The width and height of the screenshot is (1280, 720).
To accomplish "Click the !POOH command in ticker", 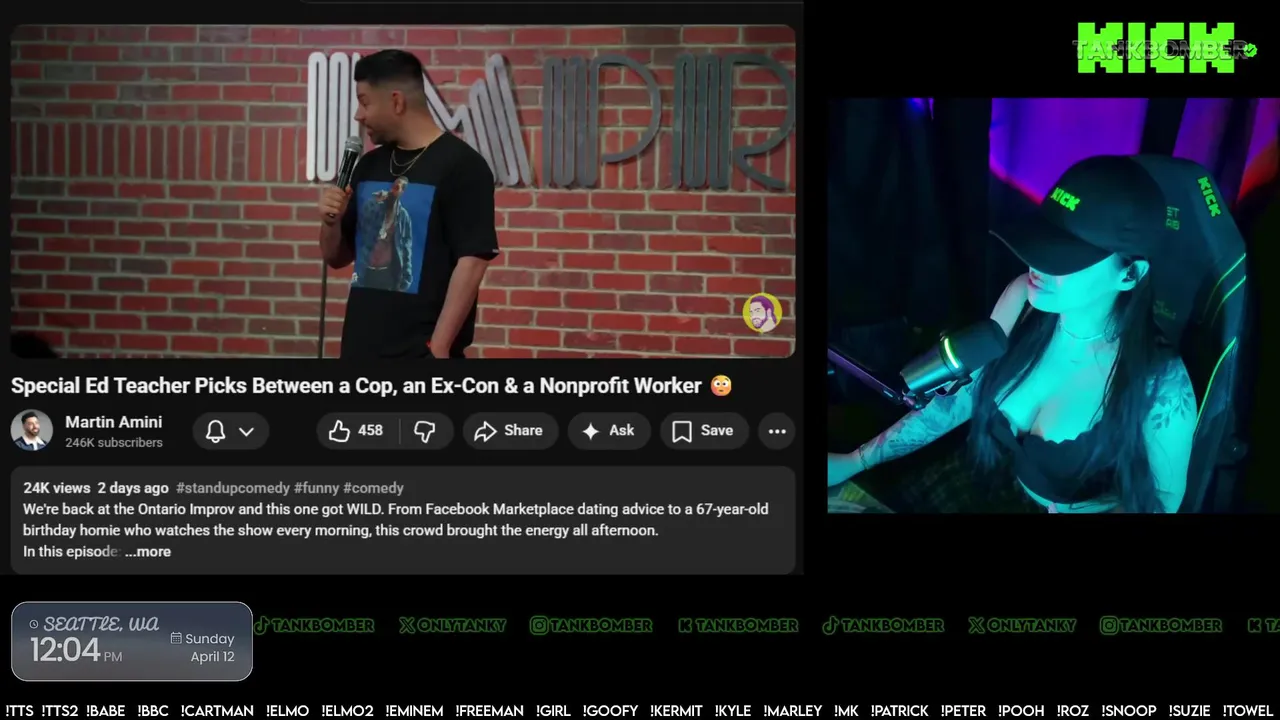I will (1021, 711).
